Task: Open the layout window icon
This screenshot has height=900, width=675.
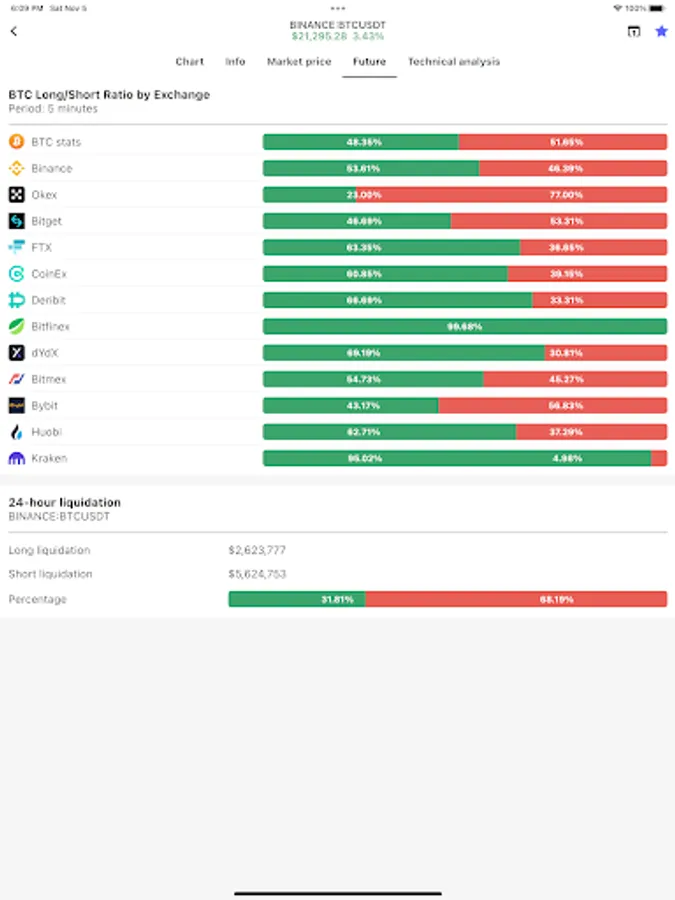Action: 634,31
